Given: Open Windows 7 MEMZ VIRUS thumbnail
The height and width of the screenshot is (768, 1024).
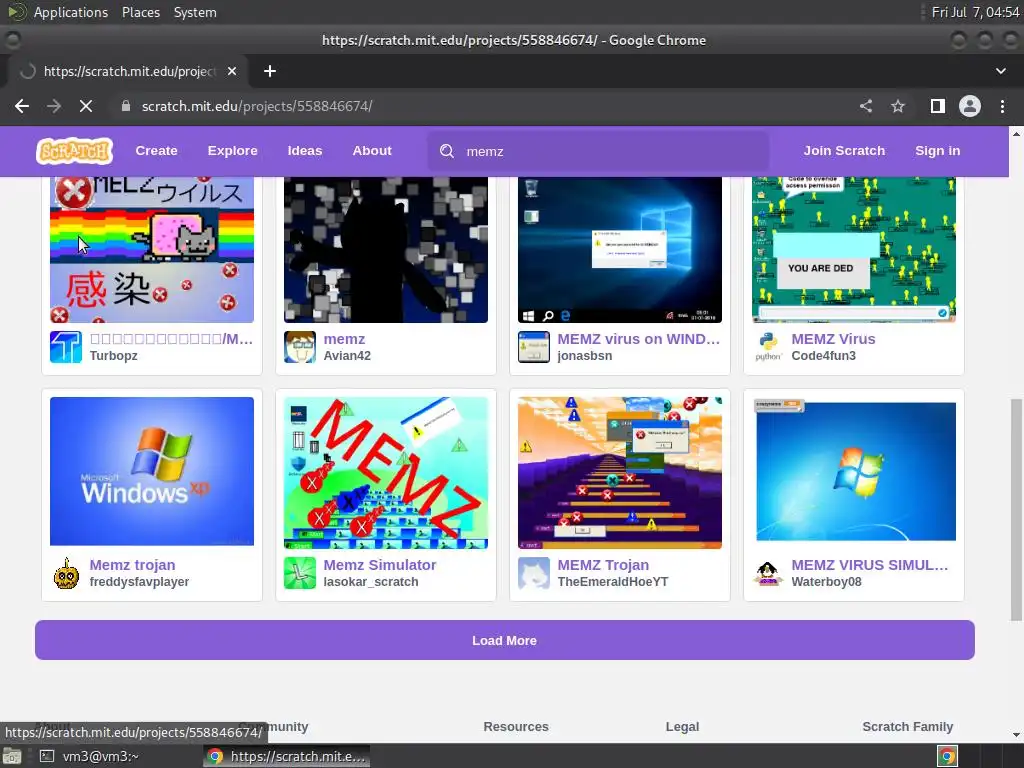Looking at the screenshot, I should click(854, 472).
